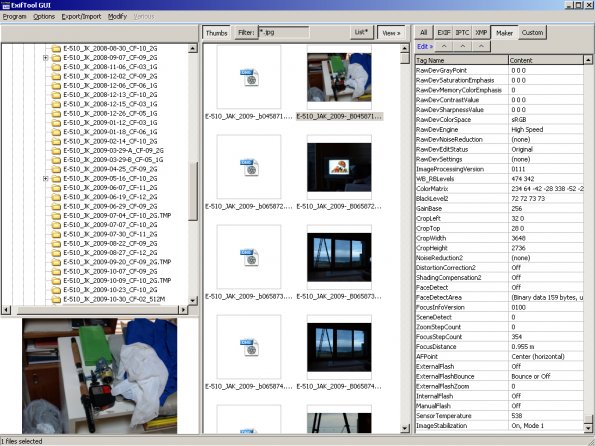
Task: Switch to the IPTC tab
Action: coord(462,33)
